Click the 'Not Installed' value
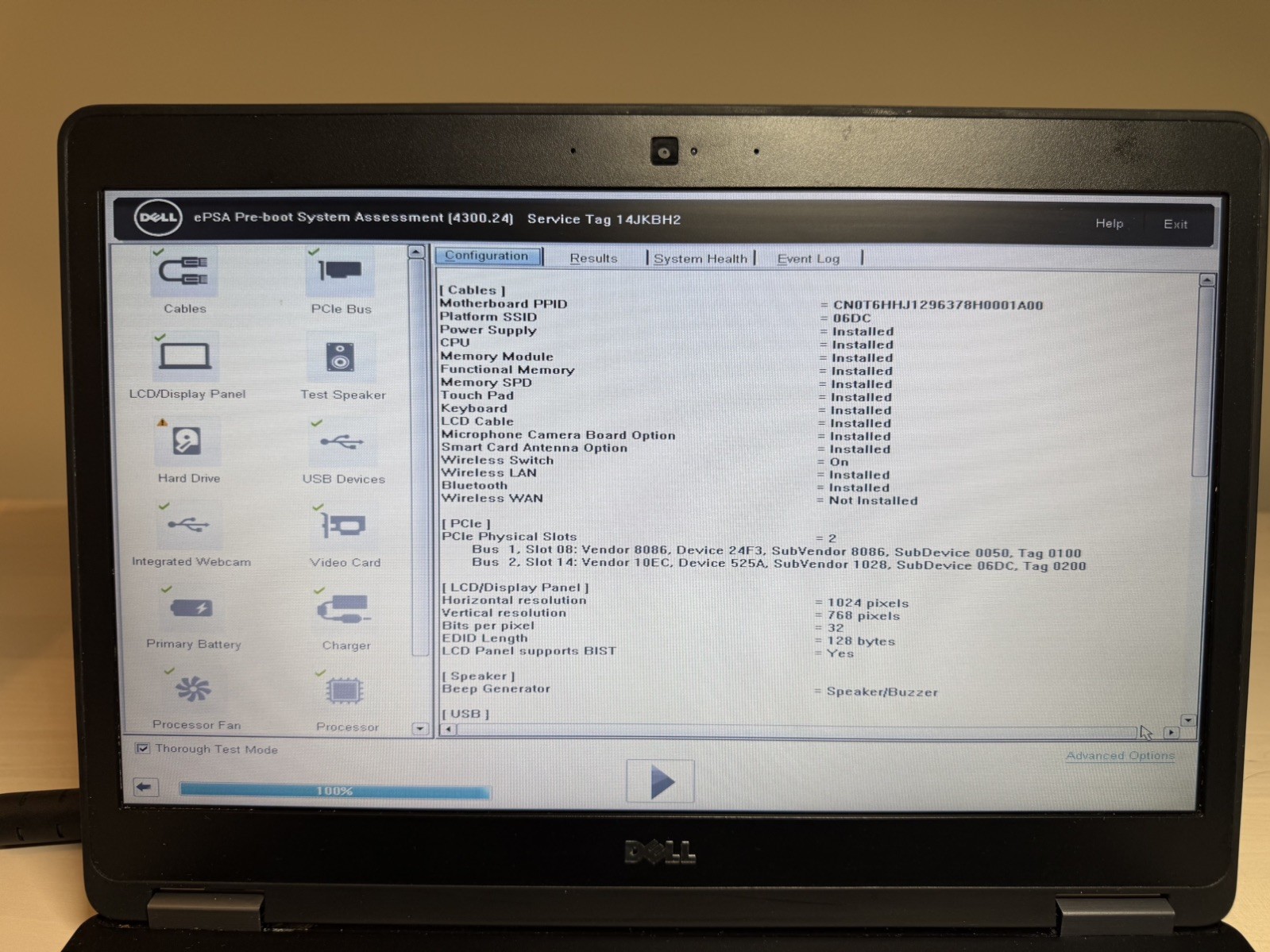Viewport: 1270px width, 952px height. (873, 501)
